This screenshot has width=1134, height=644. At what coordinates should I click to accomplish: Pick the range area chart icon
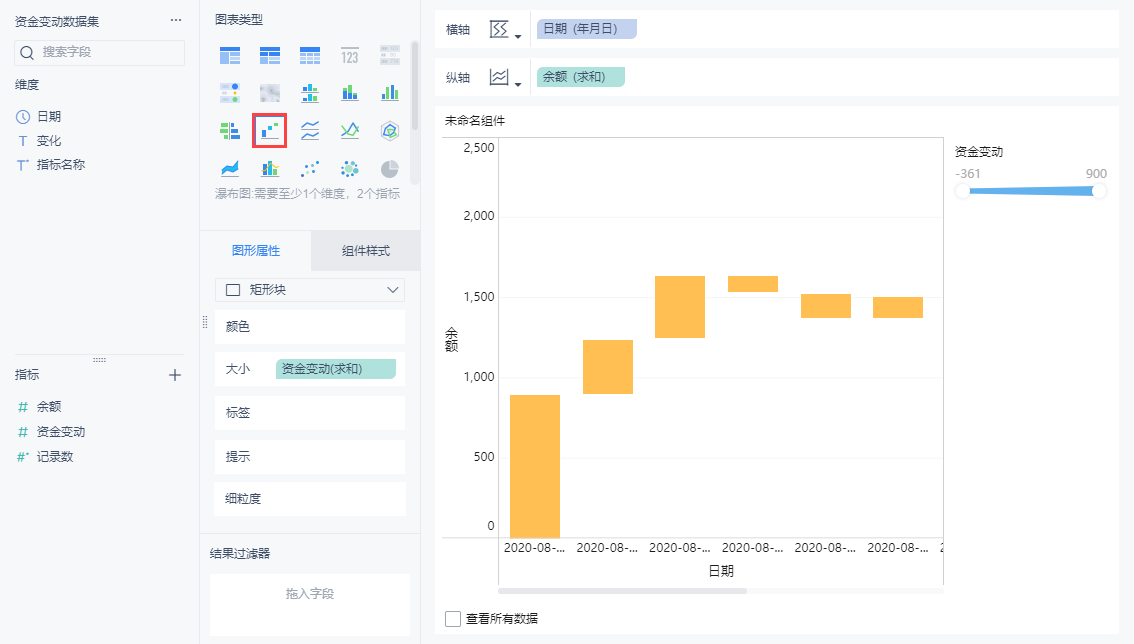[x=230, y=169]
